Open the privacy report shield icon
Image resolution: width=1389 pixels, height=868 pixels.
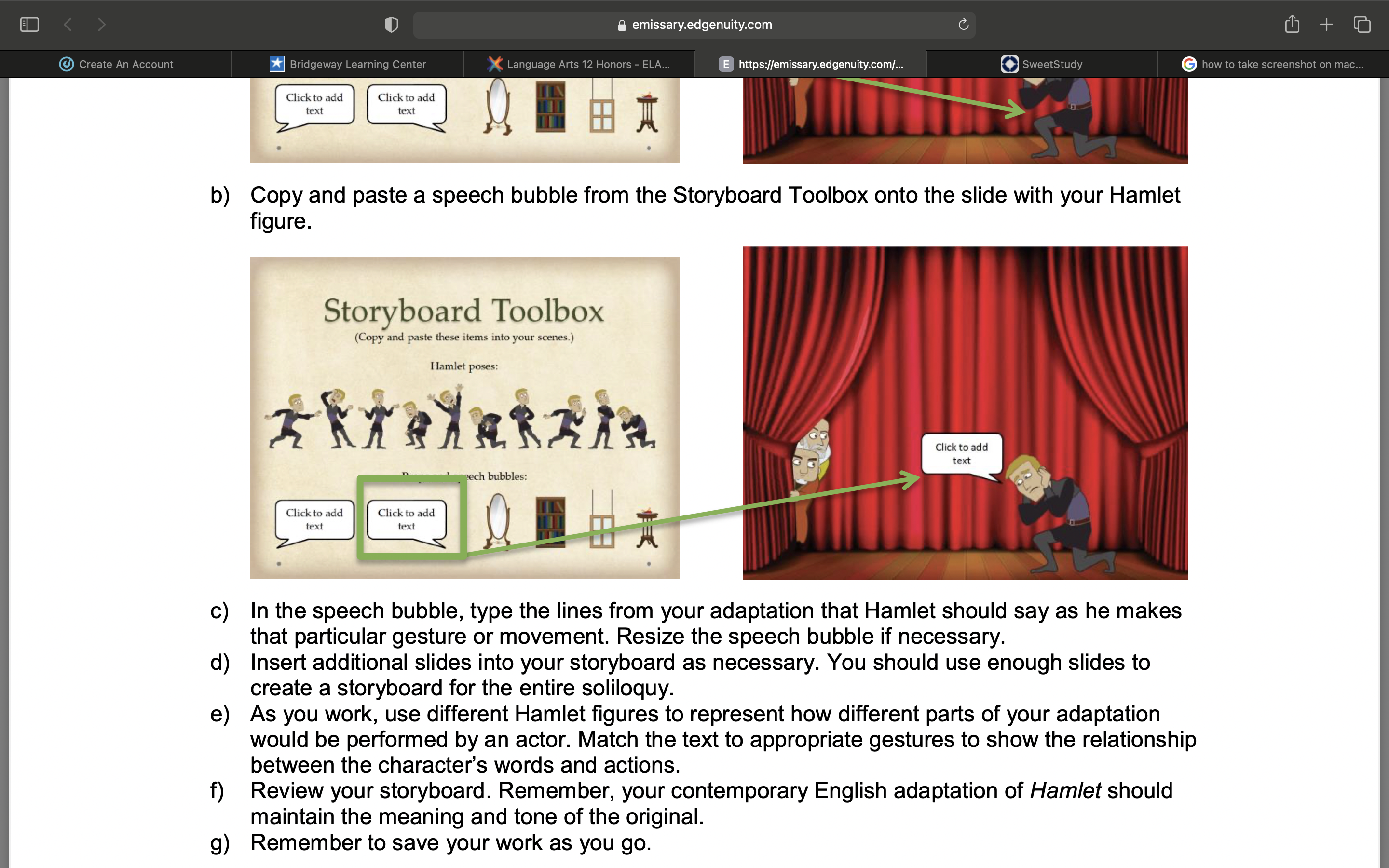click(391, 25)
